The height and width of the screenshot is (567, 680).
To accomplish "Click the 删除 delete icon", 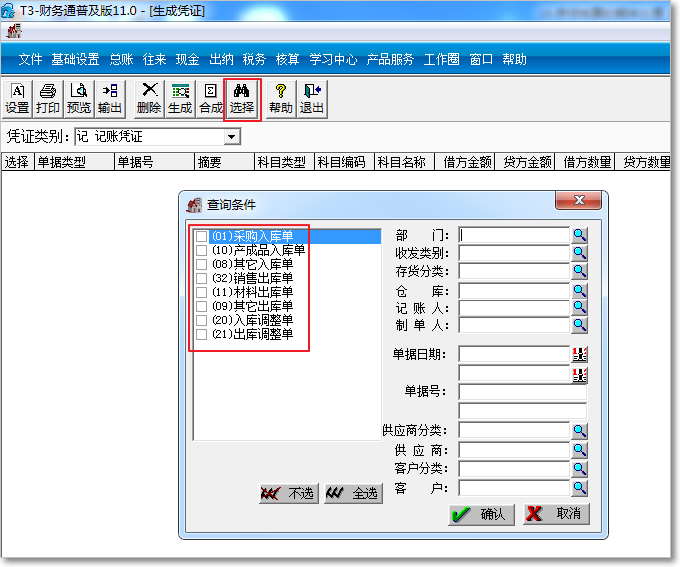I will (x=149, y=98).
